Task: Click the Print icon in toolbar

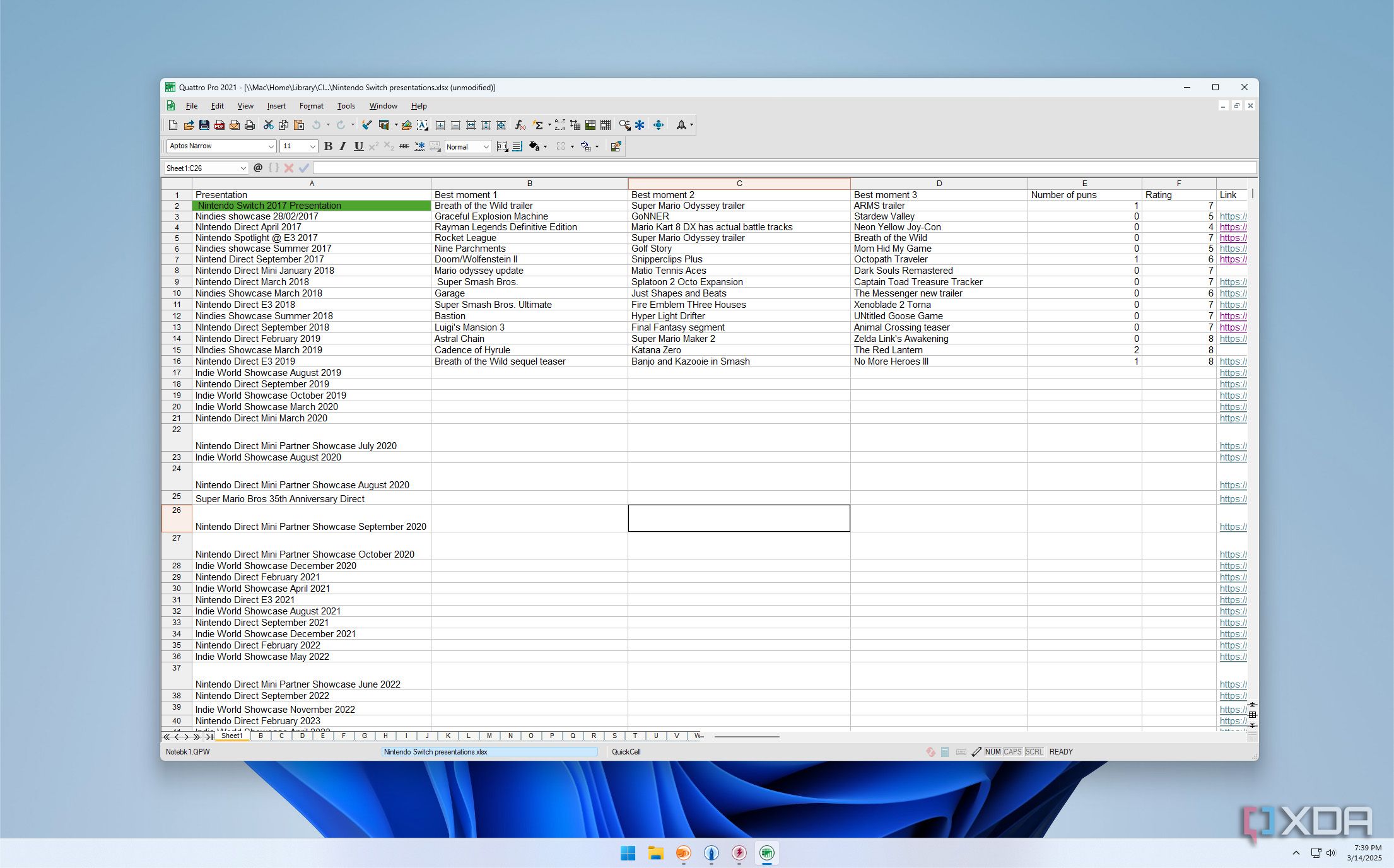Action: click(250, 125)
